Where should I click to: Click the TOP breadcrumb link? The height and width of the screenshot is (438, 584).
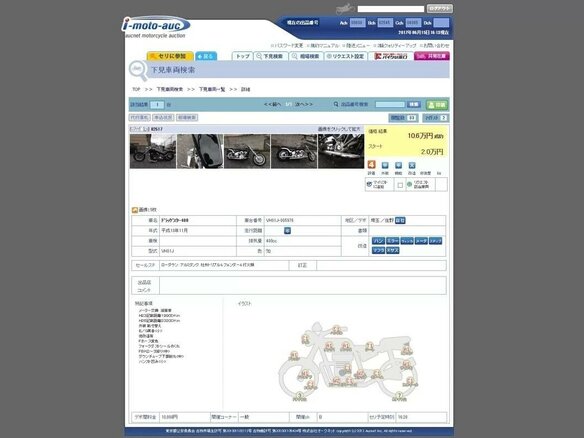136,89
